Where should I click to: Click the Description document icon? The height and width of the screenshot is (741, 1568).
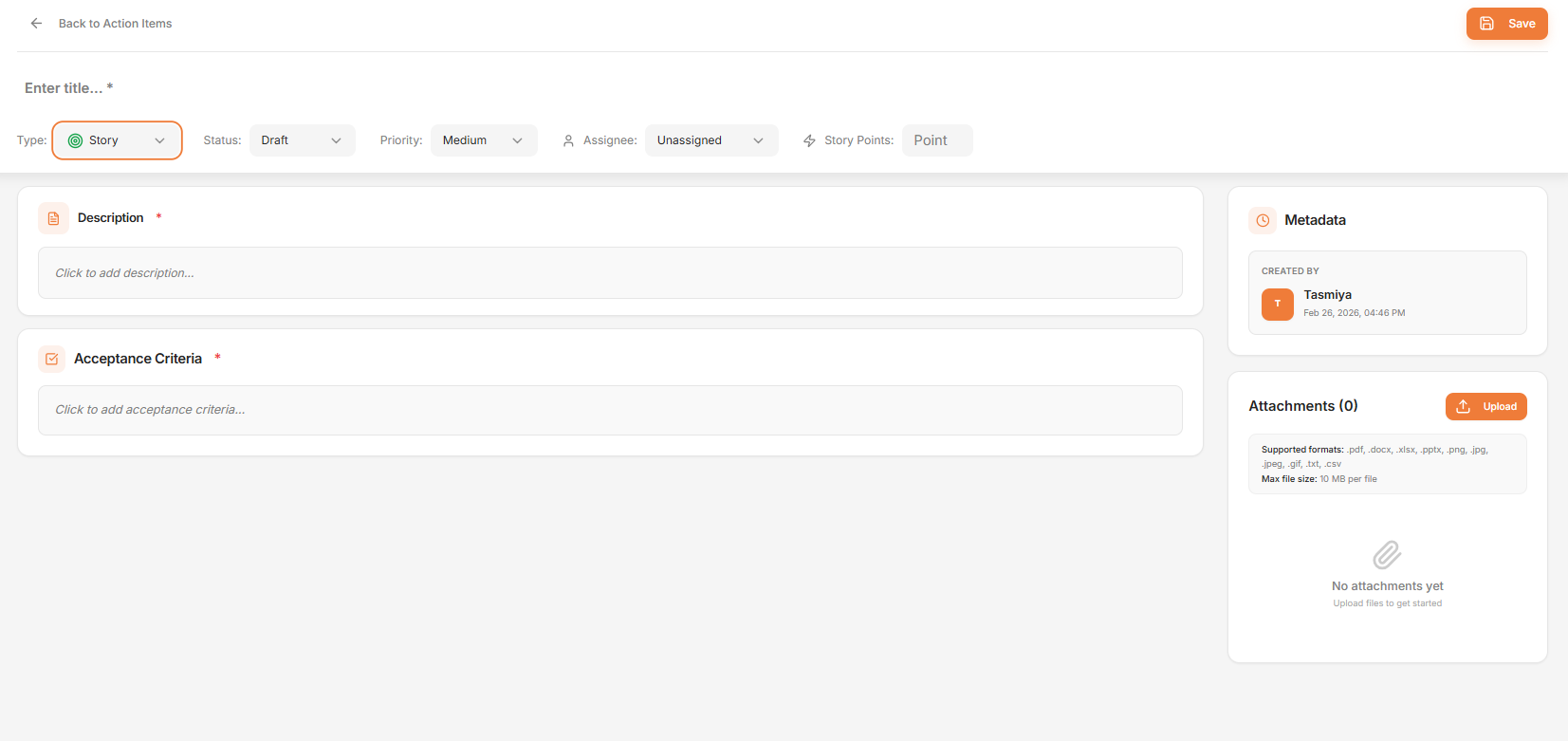(53, 218)
